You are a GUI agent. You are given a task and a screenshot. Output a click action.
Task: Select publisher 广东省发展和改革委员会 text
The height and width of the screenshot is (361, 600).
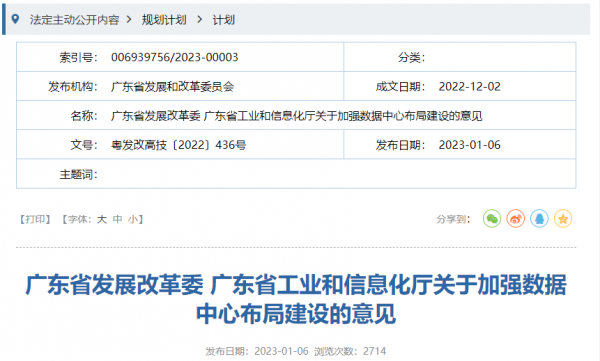coord(172,87)
